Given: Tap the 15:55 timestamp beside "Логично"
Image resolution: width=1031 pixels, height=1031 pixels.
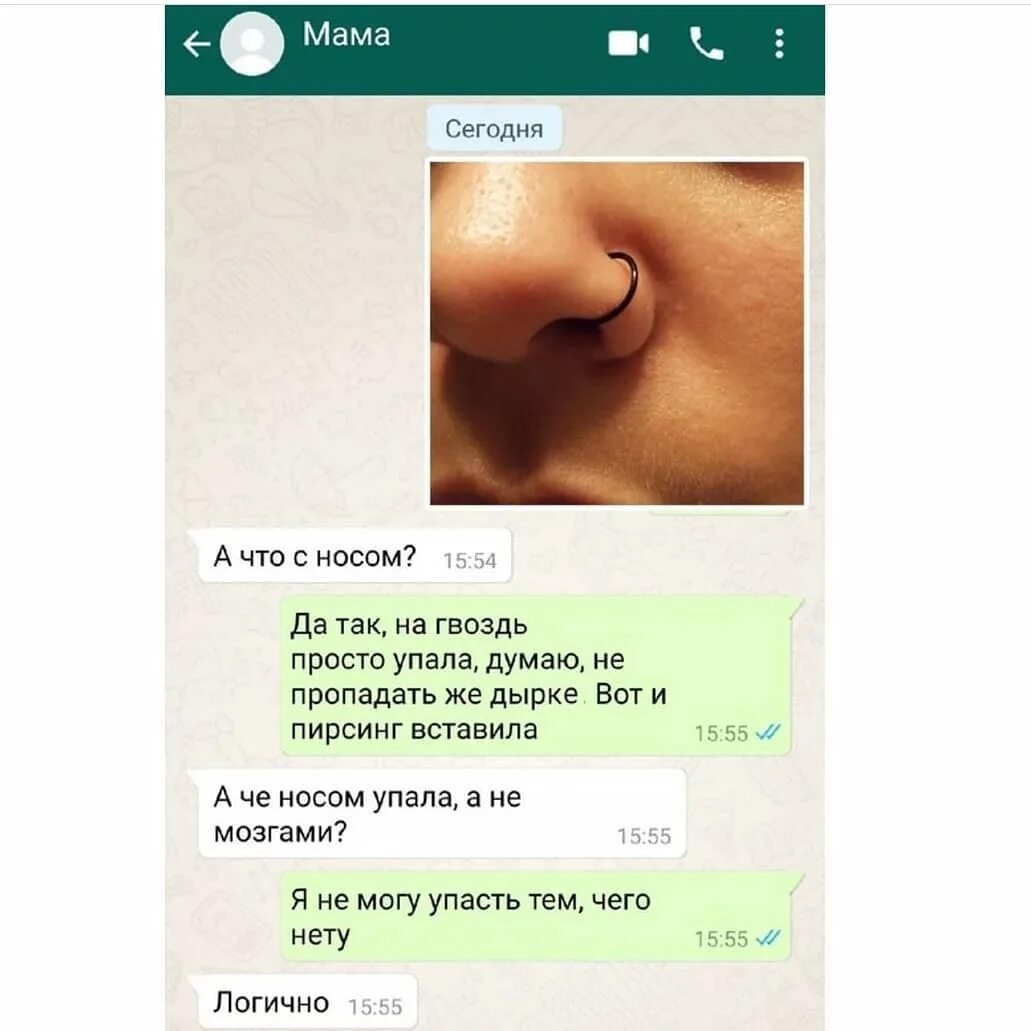Looking at the screenshot, I should [x=375, y=1007].
